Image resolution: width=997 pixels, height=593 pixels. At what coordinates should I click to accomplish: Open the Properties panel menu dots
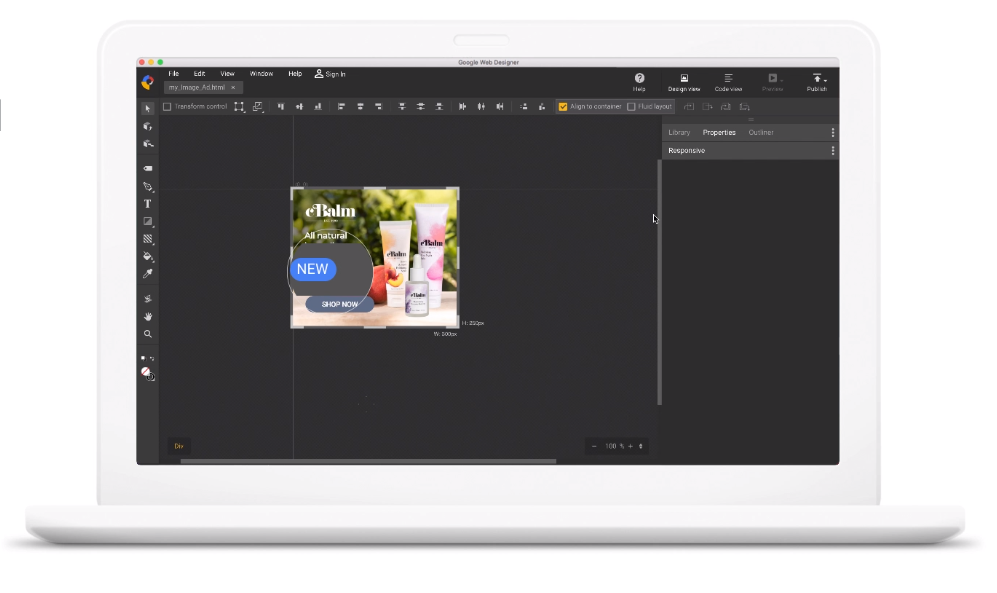click(833, 132)
